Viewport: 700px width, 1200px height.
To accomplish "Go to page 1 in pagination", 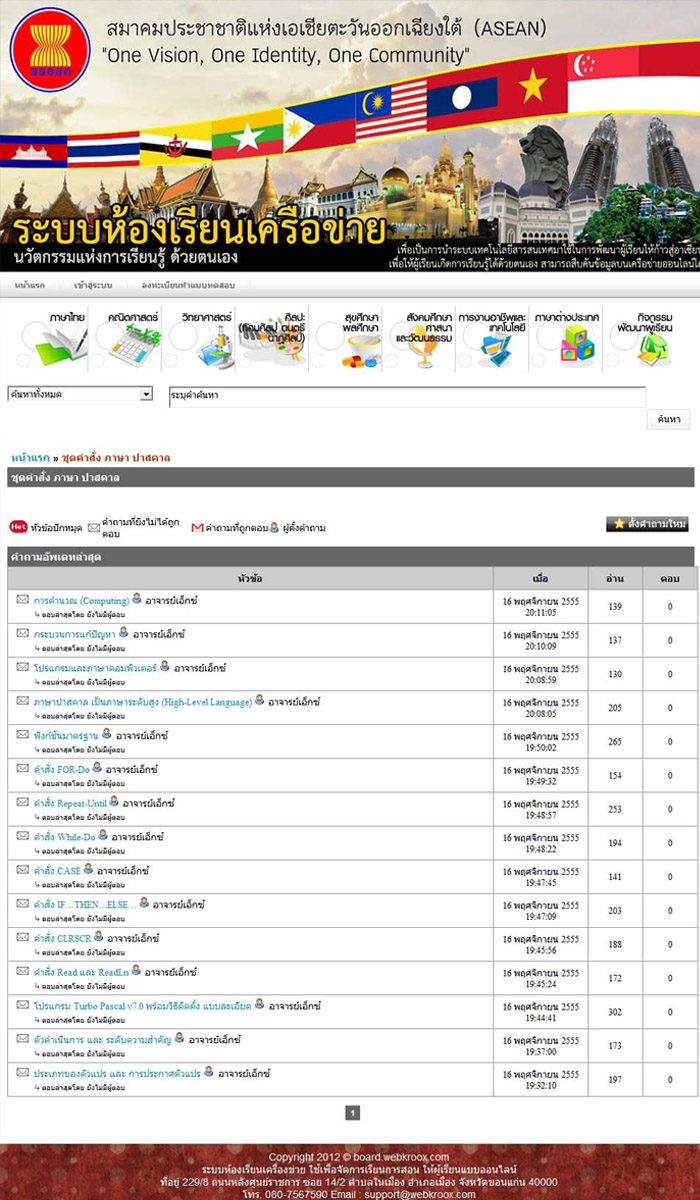I will click(x=352, y=1112).
